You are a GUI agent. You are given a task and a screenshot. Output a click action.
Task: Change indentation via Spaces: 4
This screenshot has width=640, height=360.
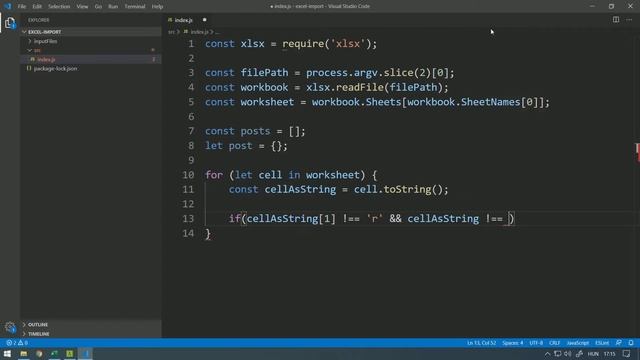tap(512, 343)
